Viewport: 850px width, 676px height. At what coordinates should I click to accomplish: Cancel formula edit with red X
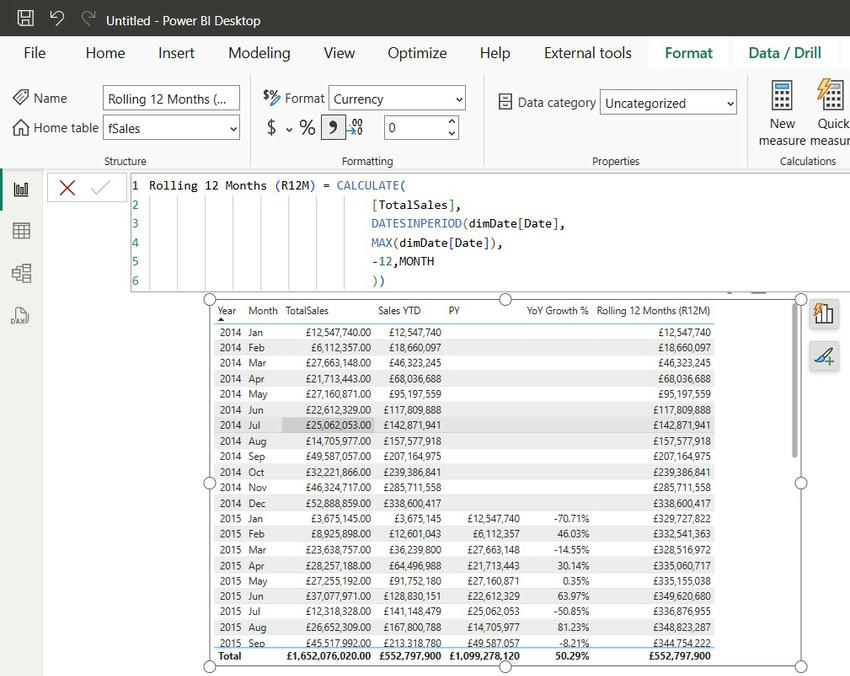pos(67,188)
